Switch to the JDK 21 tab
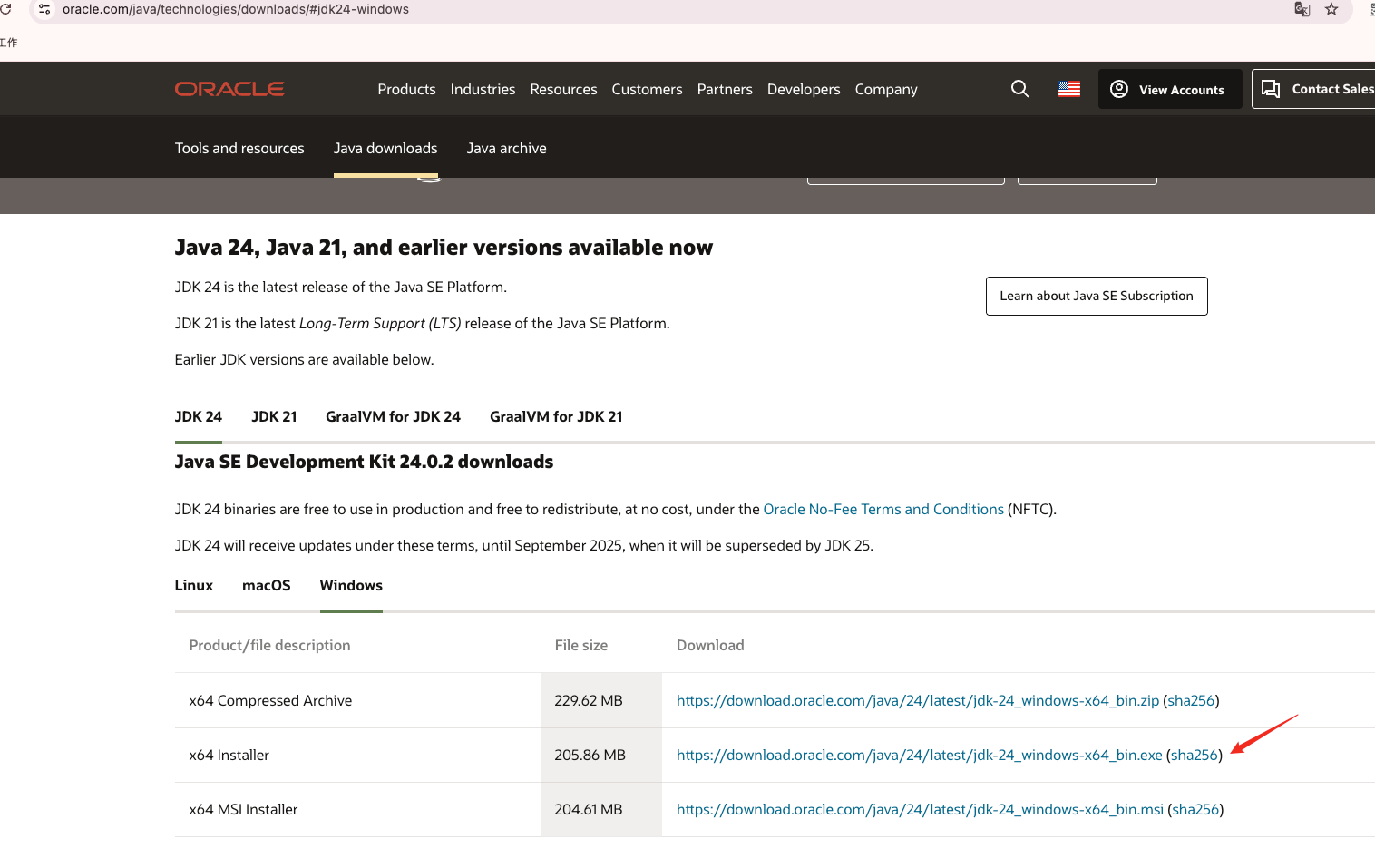The image size is (1375, 868). point(274,416)
